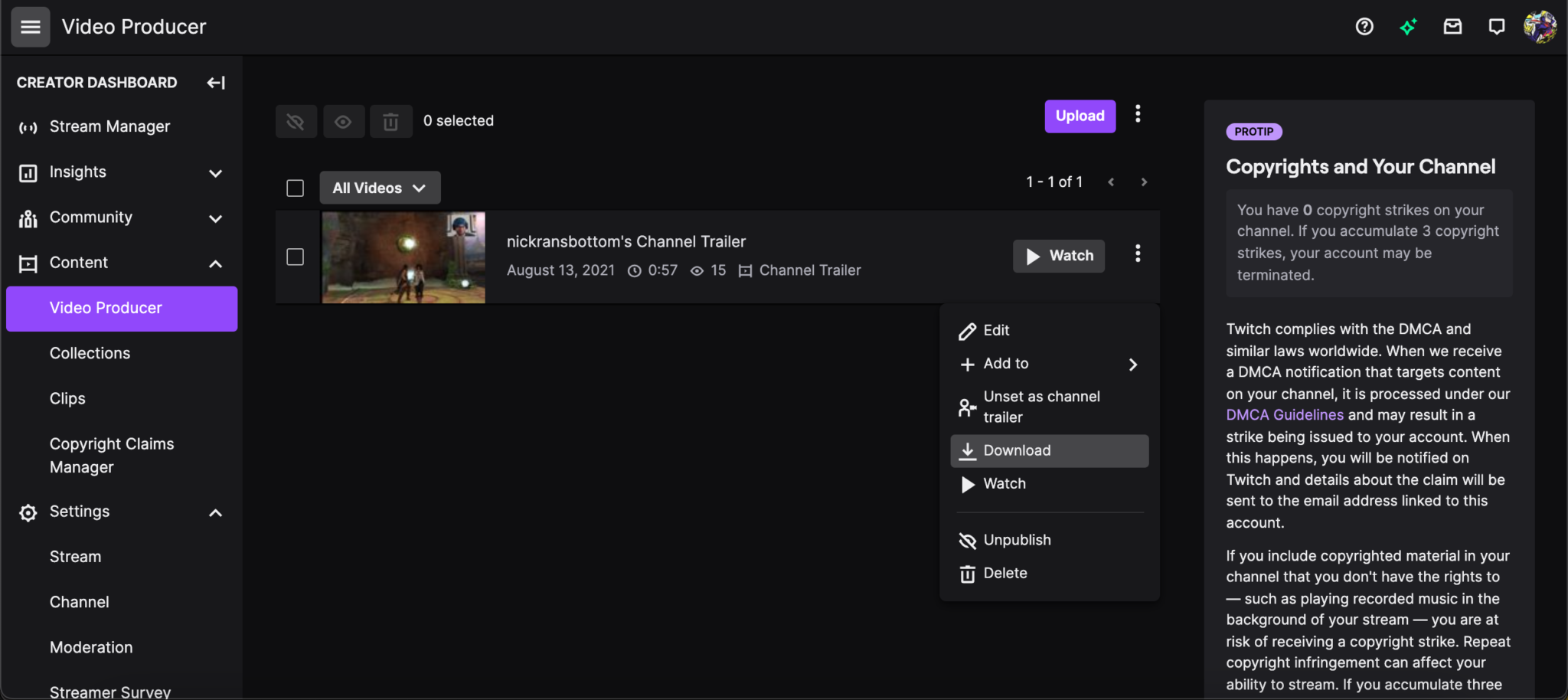Screen dimensions: 1568x700
Task: Select the checkbox on the channel trailer row
Action: (295, 257)
